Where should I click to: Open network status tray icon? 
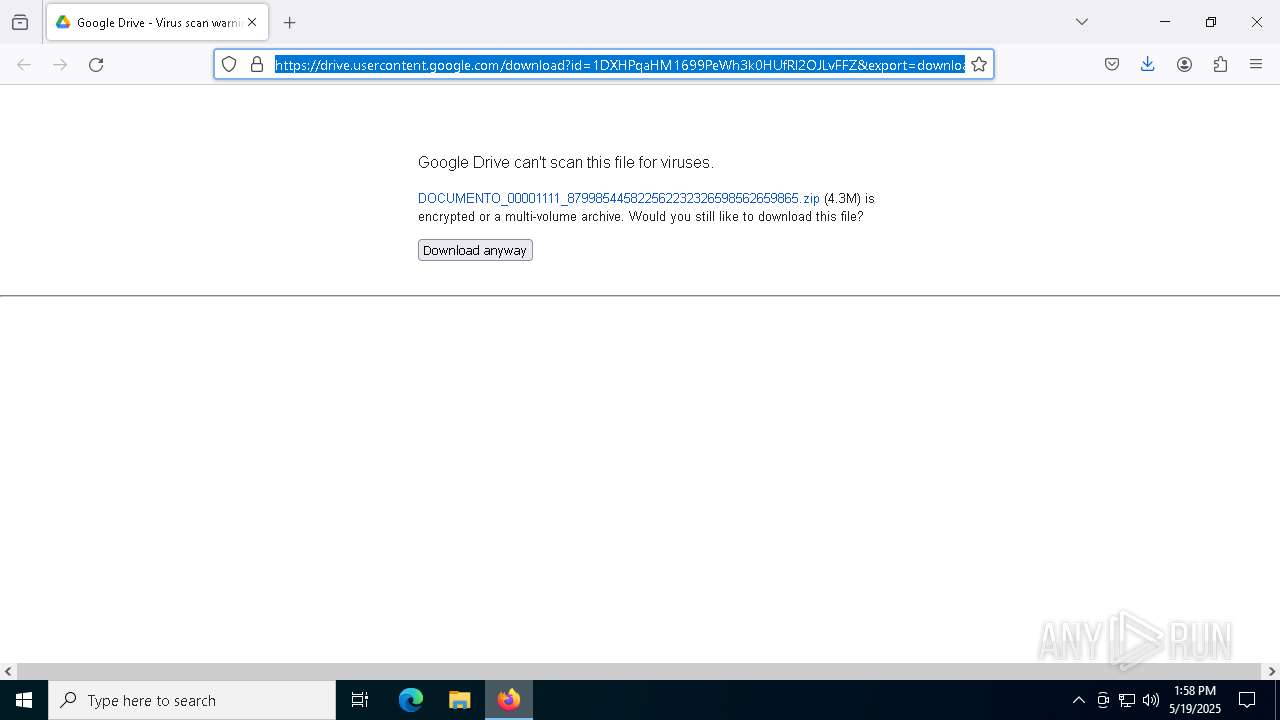point(1127,700)
